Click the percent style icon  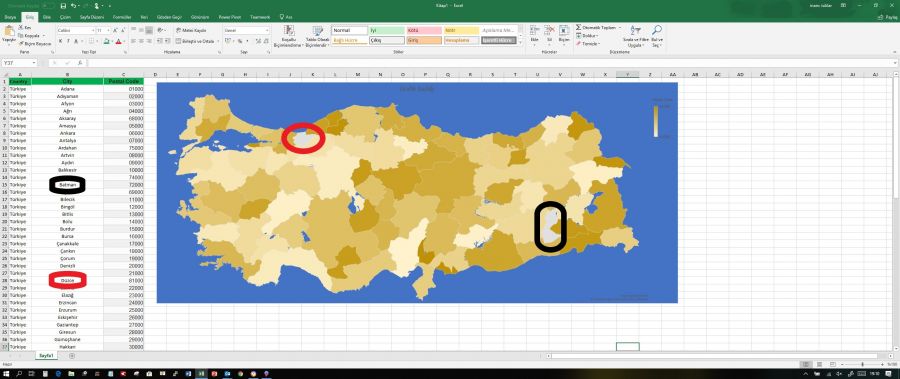tap(239, 41)
